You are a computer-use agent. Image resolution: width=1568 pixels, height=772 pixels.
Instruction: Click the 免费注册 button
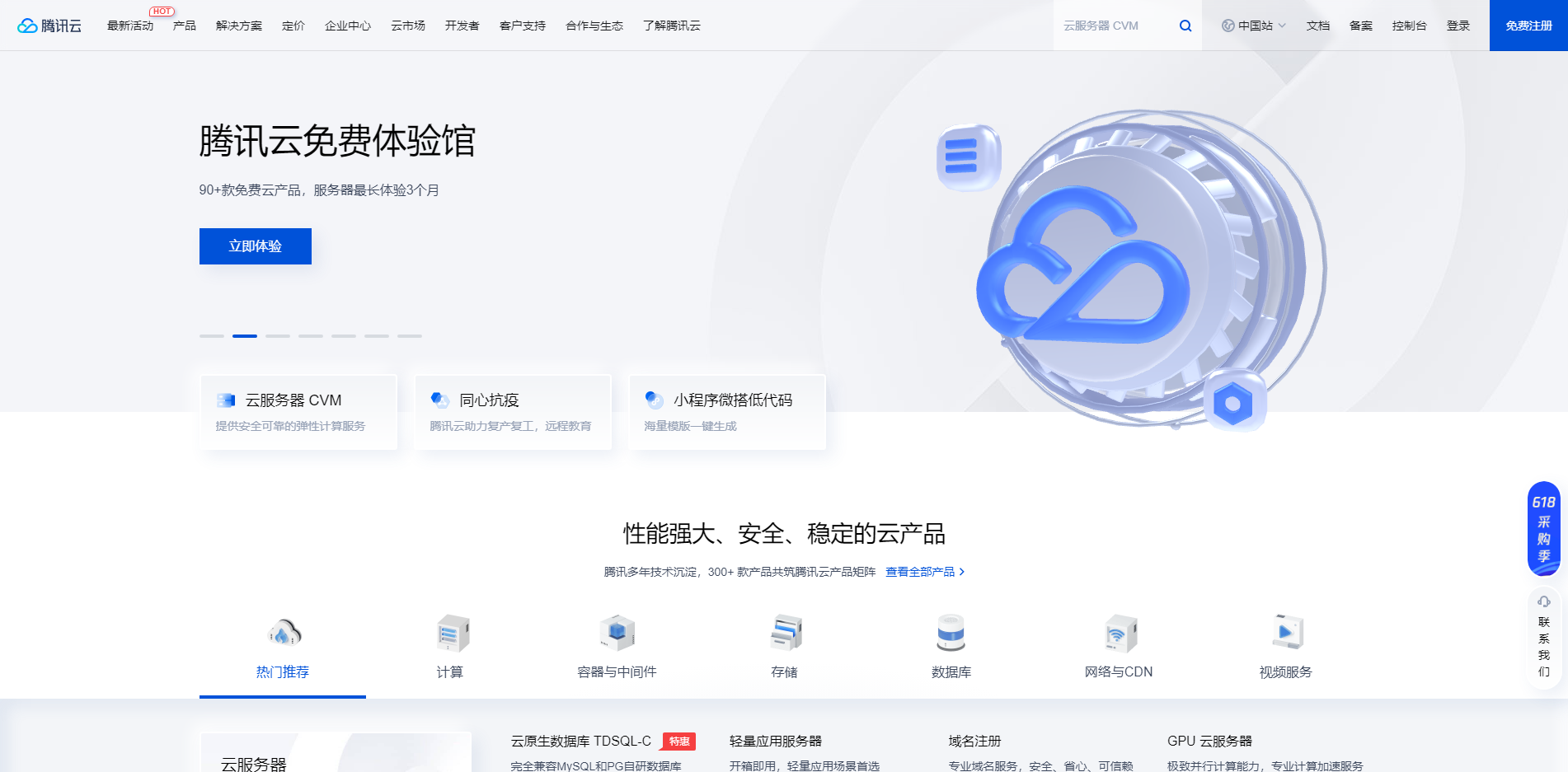pos(1528,26)
